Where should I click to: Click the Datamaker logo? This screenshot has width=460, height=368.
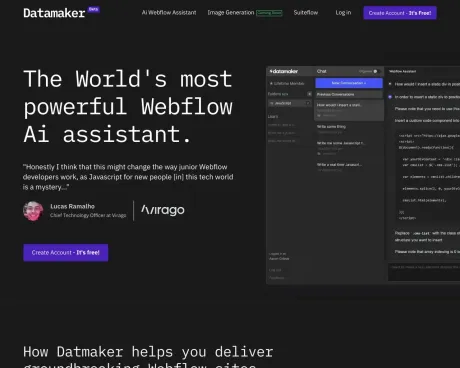[54, 13]
